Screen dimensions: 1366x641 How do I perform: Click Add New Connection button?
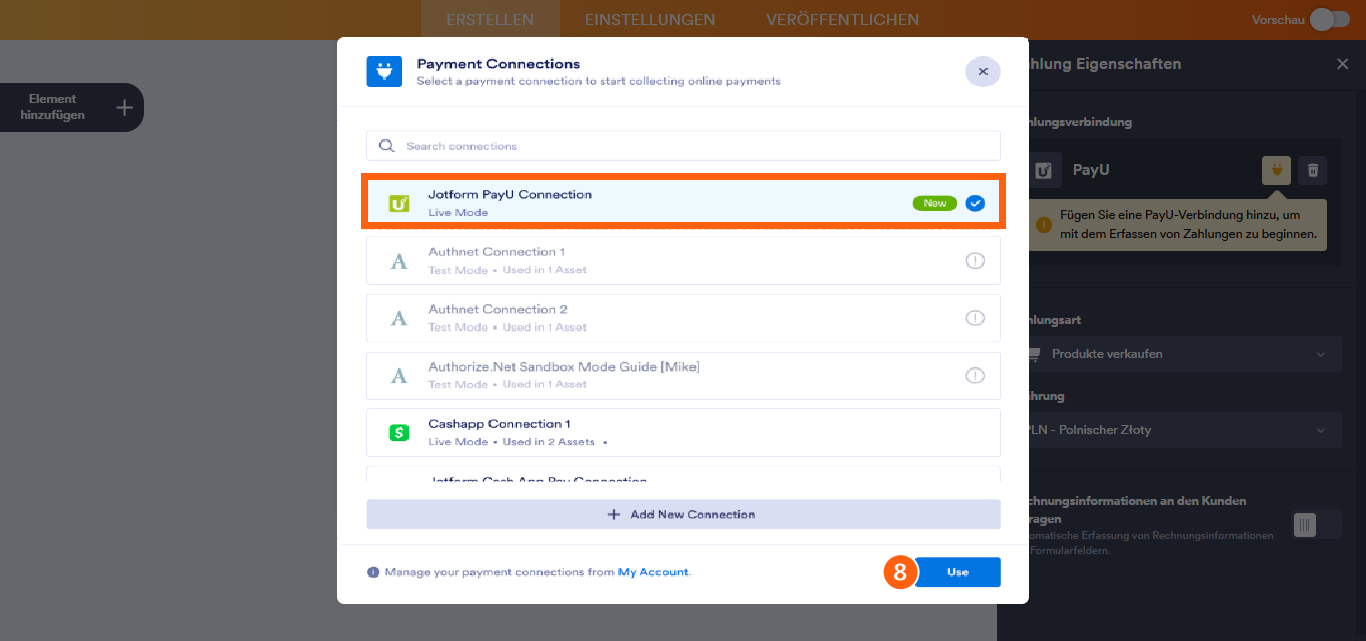click(x=683, y=514)
